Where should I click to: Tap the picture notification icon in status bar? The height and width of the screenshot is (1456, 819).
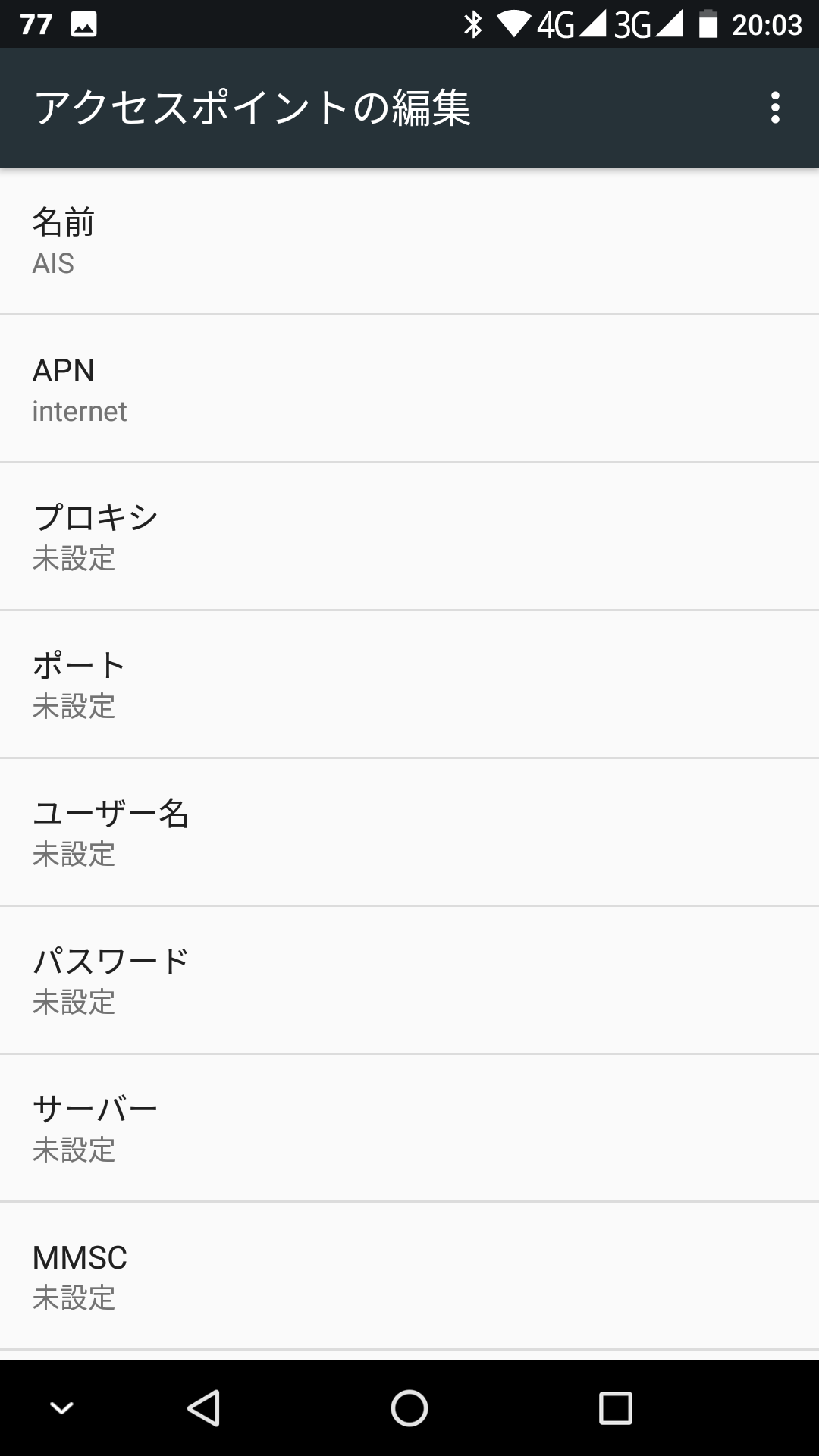(83, 25)
